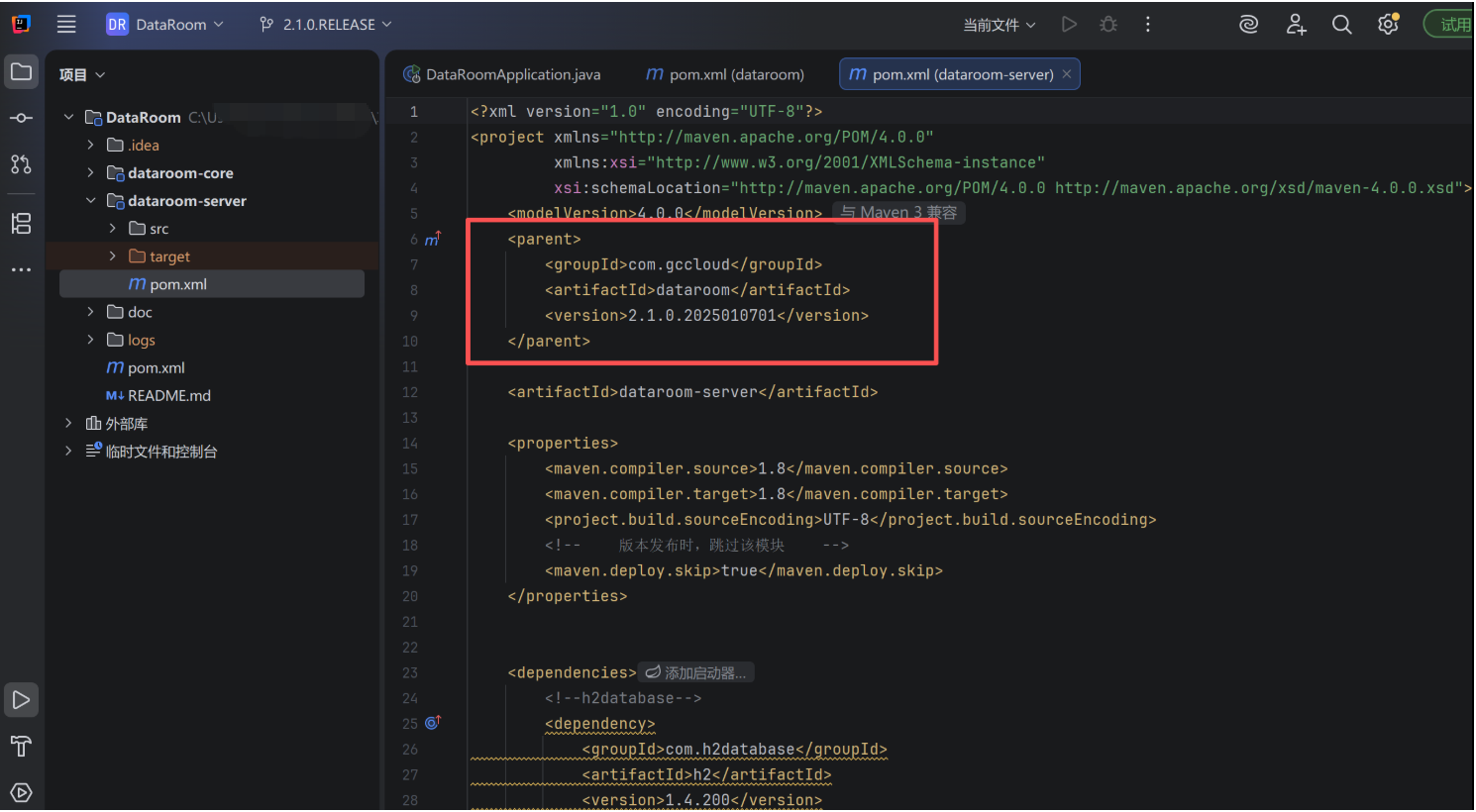The width and height of the screenshot is (1476, 812).
Task: Click the gutter dependency icon on line 25
Action: 432,723
